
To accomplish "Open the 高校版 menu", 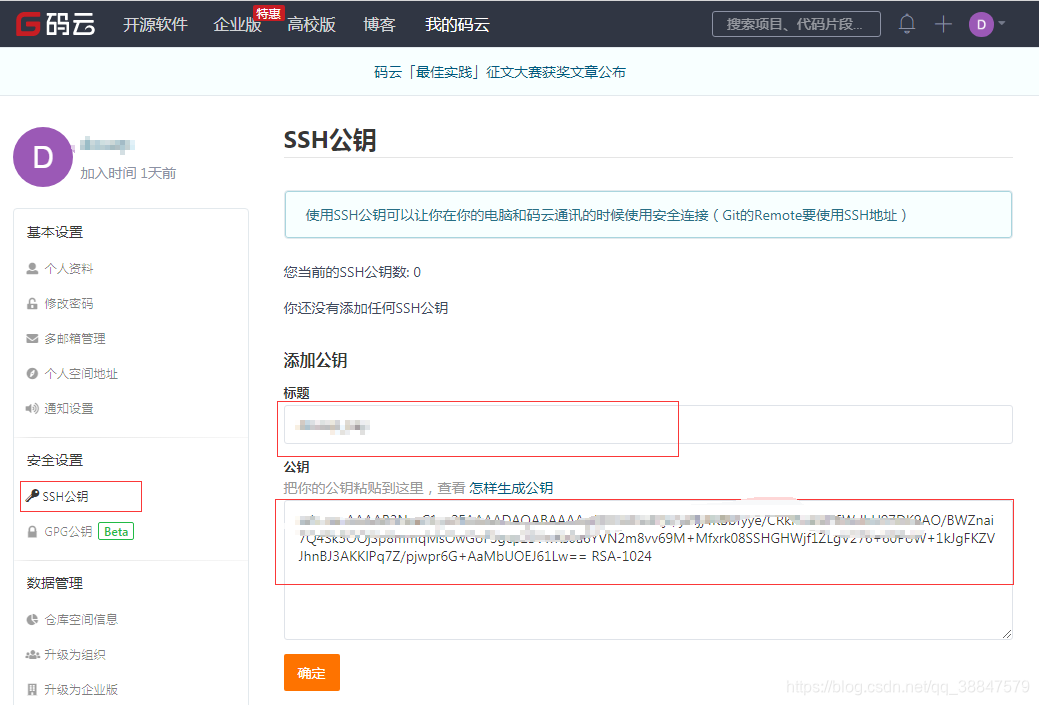I will (311, 25).
